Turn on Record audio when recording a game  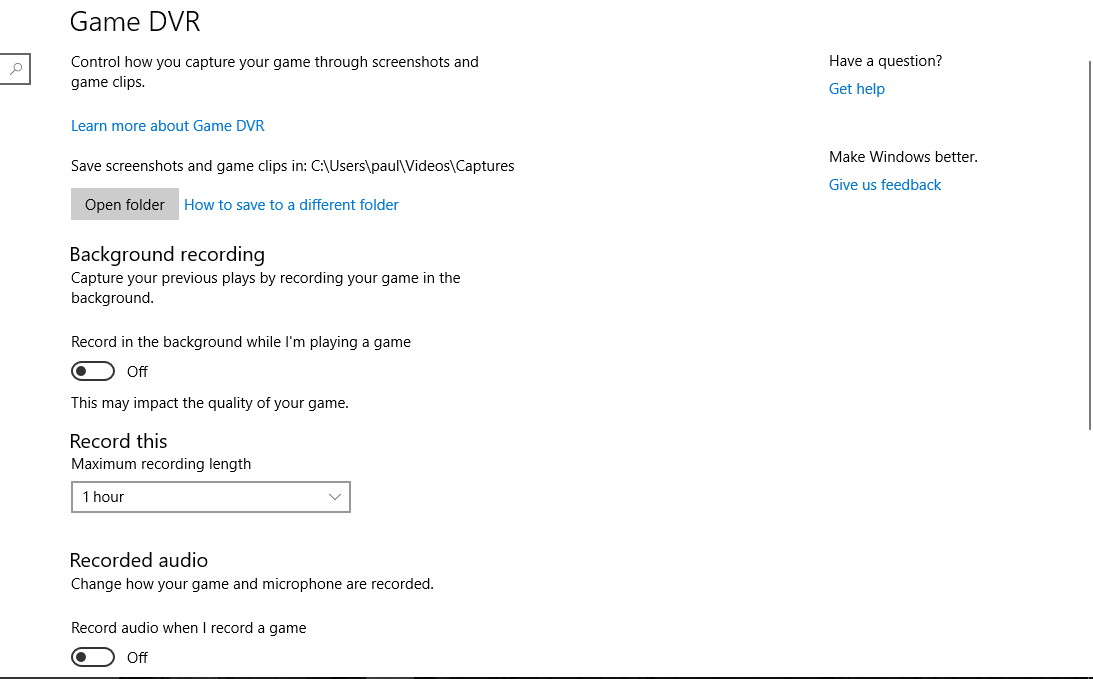pos(93,658)
